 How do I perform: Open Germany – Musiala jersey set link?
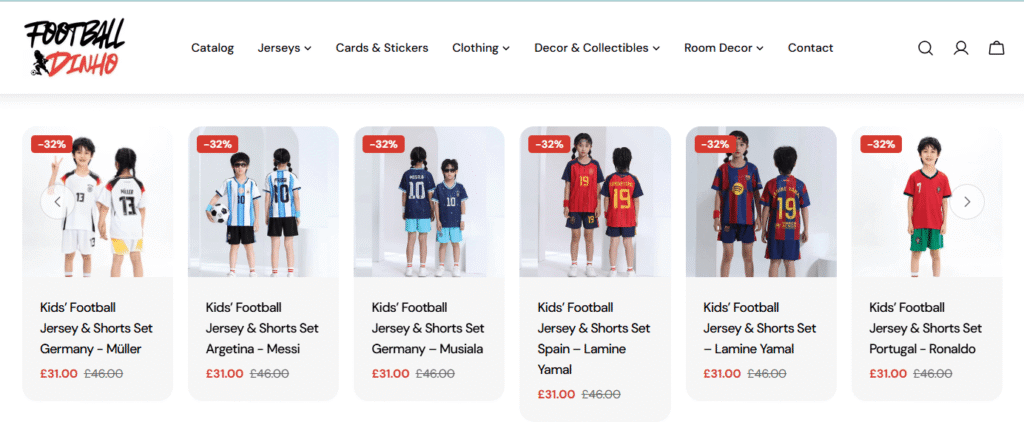pos(428,328)
